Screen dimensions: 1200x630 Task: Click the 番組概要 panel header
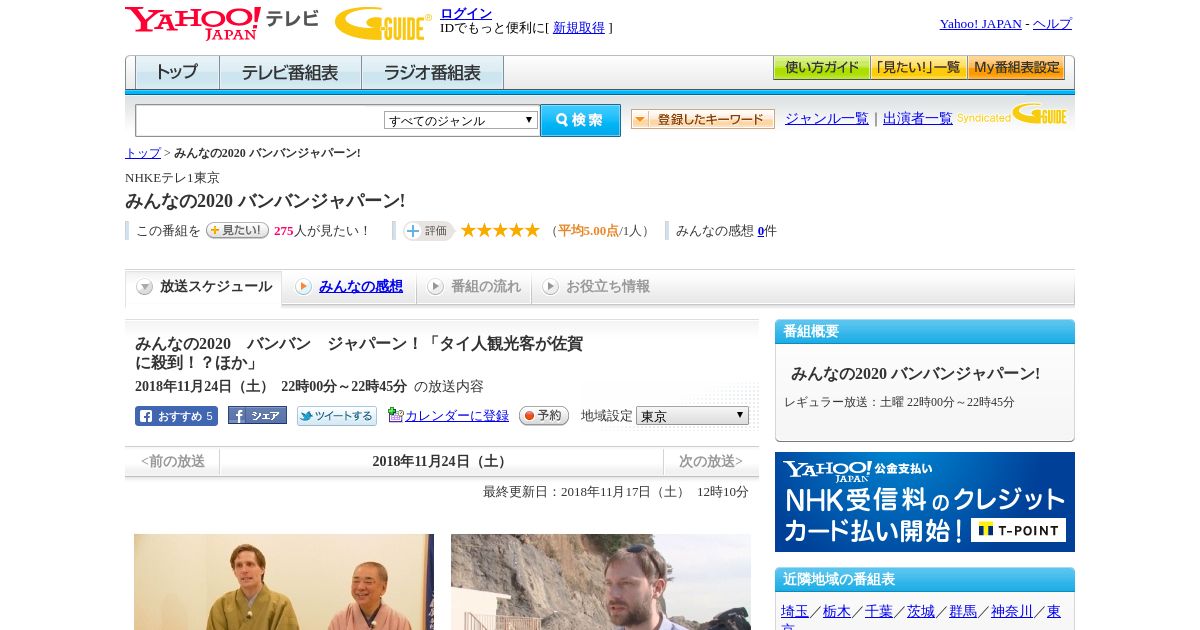tap(925, 332)
